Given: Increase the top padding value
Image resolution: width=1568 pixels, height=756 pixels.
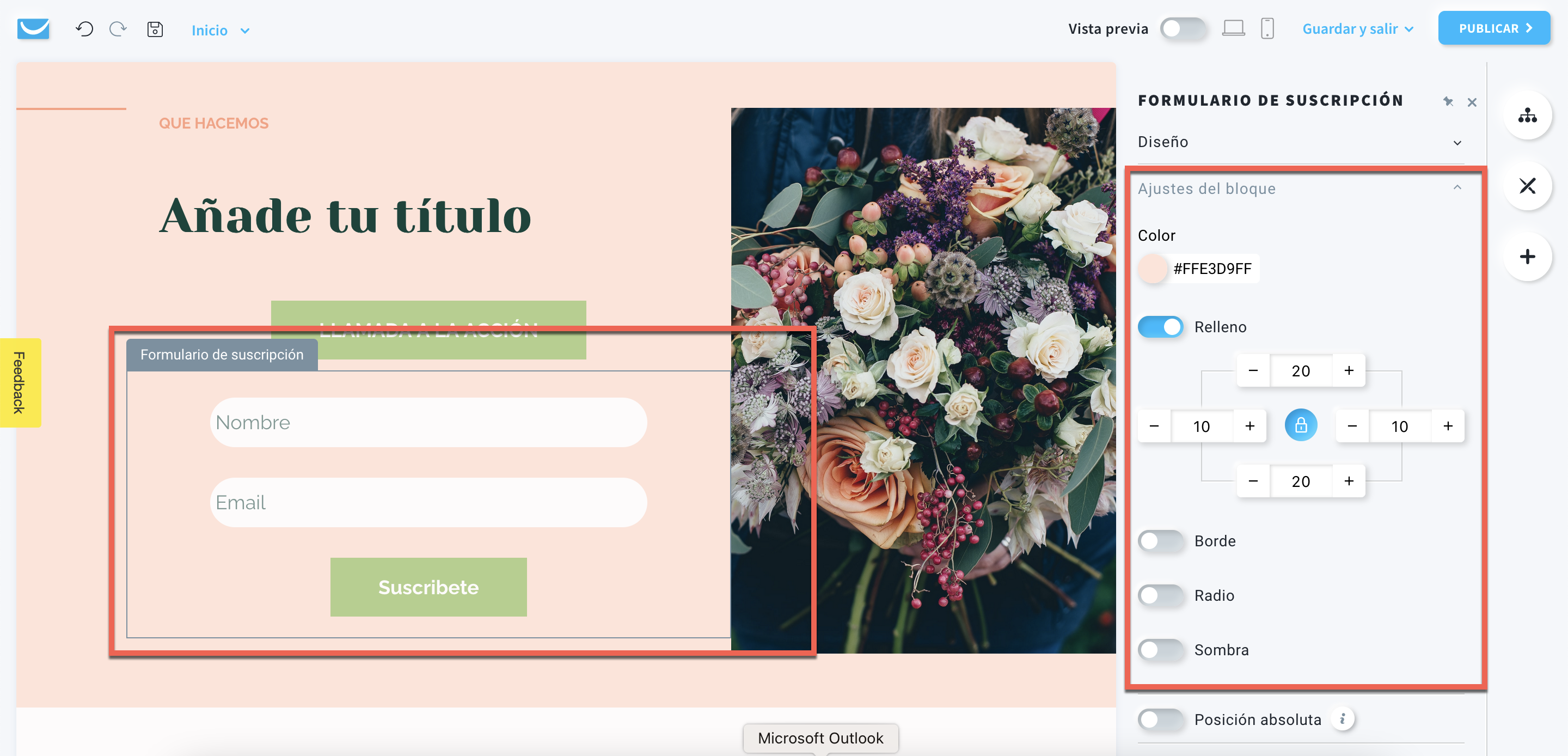Looking at the screenshot, I should click(x=1348, y=370).
